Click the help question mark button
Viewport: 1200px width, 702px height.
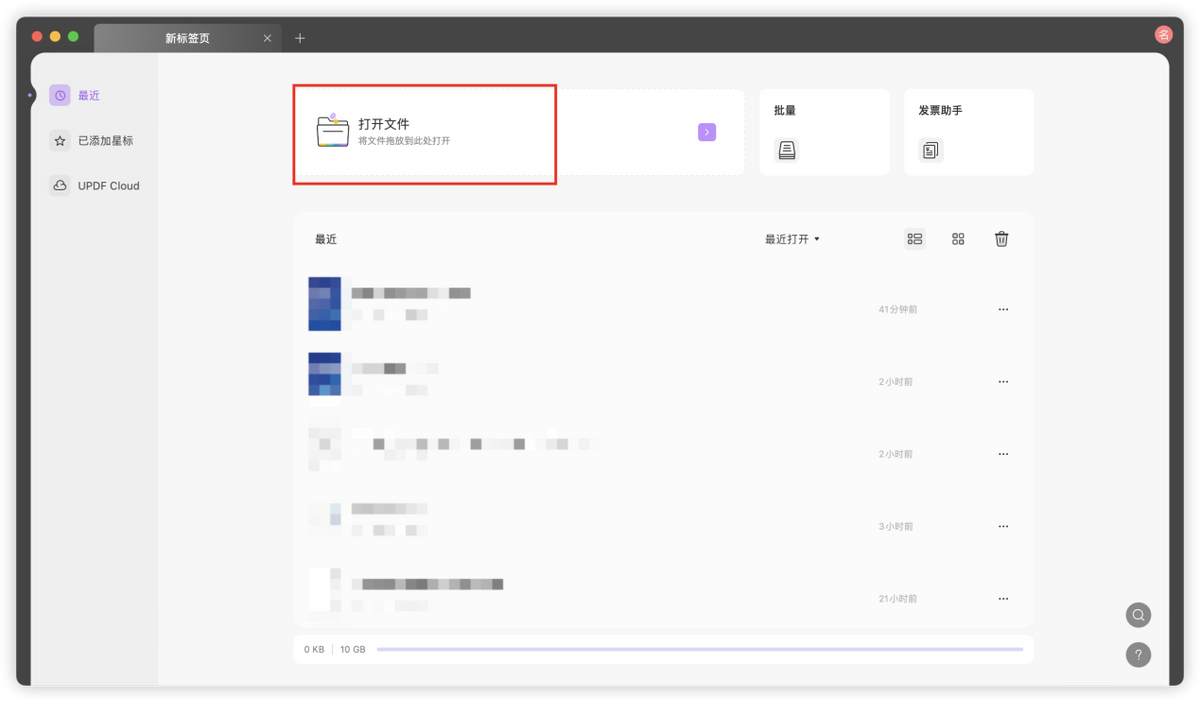[x=1138, y=655]
